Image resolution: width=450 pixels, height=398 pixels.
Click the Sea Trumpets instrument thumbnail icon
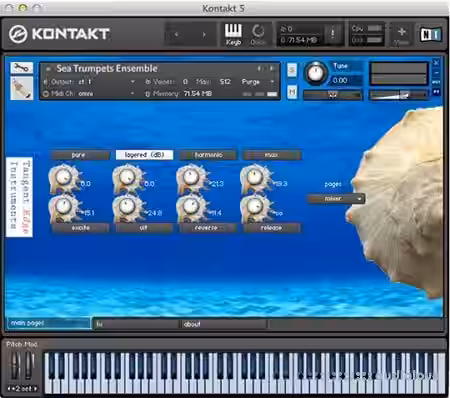(22, 88)
